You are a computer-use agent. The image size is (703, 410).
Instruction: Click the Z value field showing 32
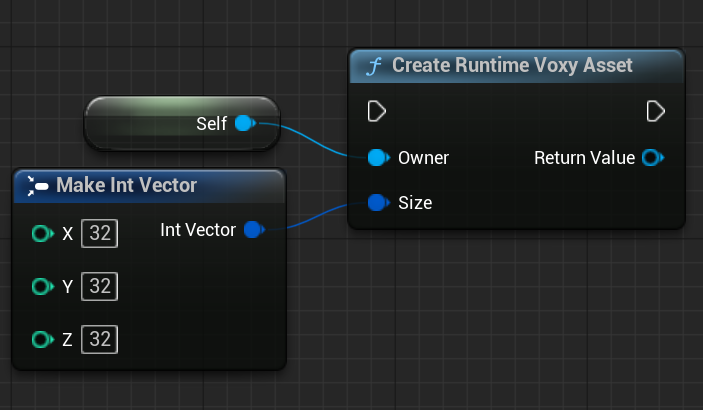tap(99, 340)
